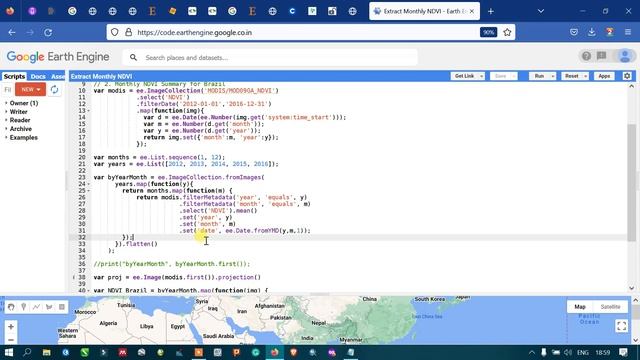Switch to the Scripts tab
The image size is (640, 360).
(14, 76)
